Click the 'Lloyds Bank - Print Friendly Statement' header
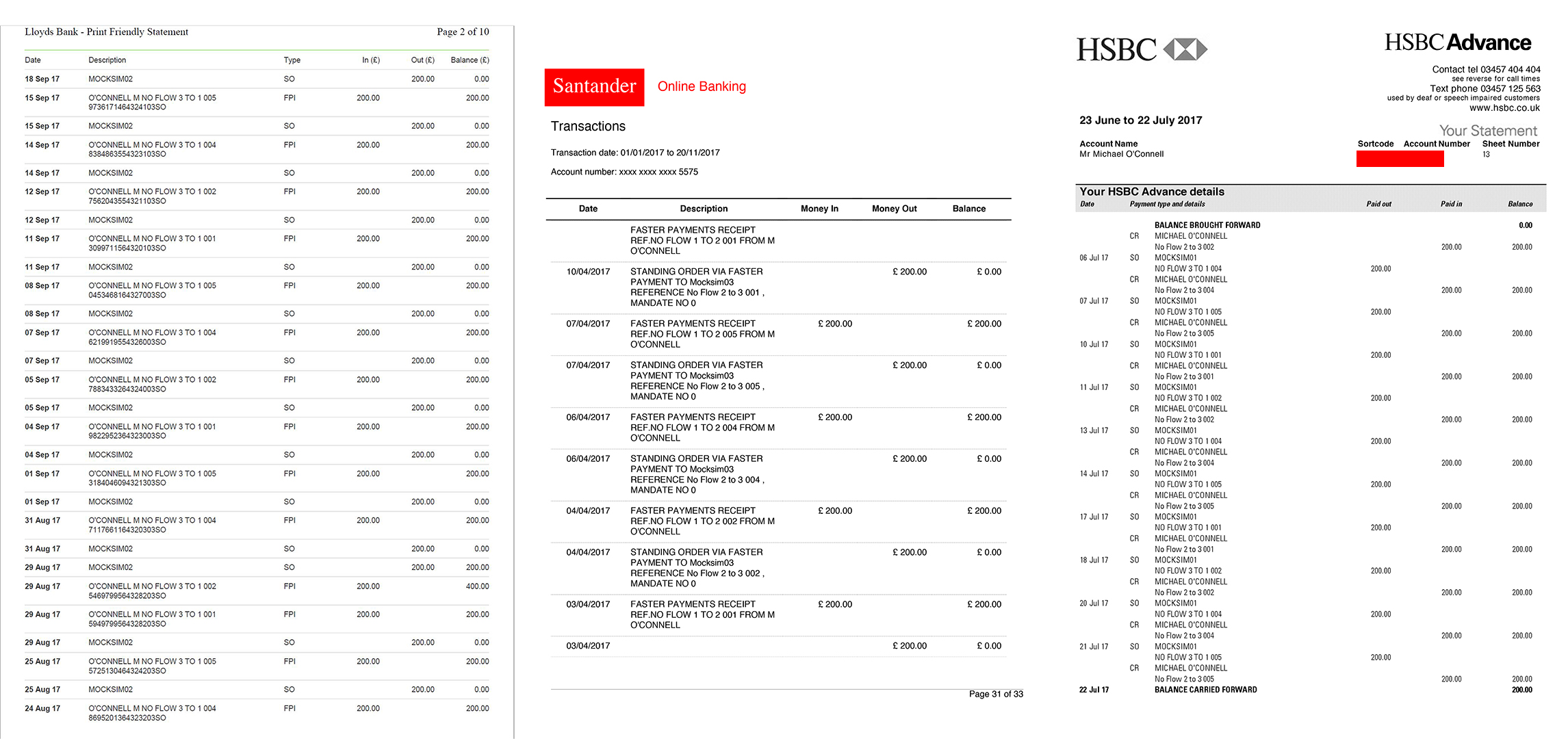Viewport: 1568px width, 739px height. (106, 31)
